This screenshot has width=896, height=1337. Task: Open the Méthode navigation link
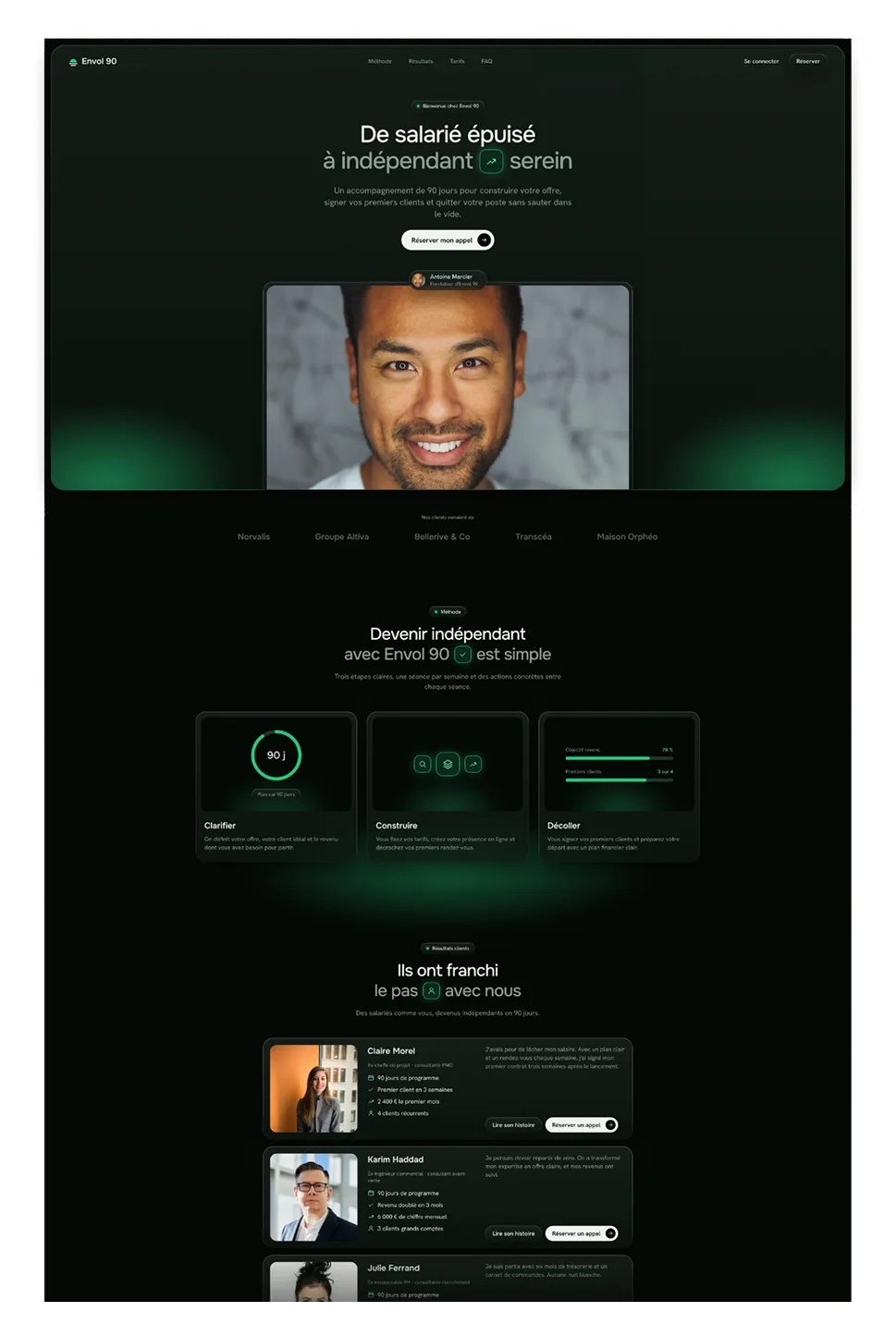click(380, 62)
